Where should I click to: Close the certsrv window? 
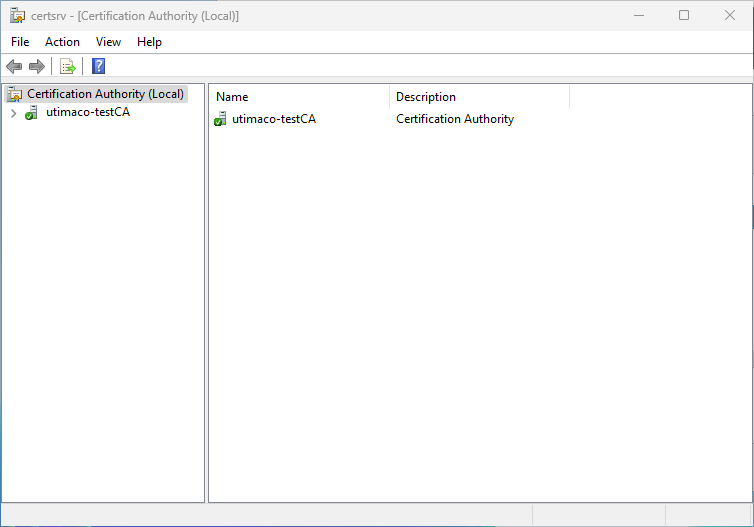click(x=729, y=15)
